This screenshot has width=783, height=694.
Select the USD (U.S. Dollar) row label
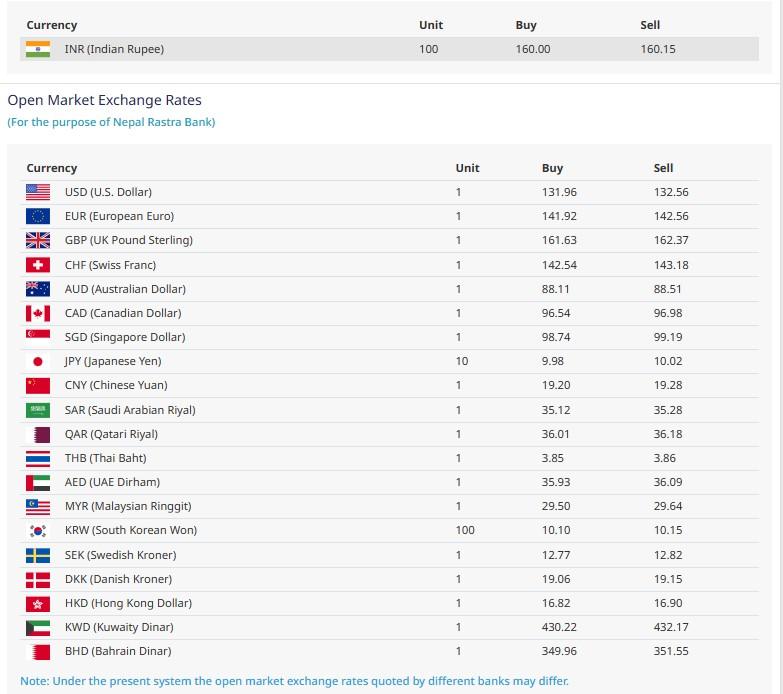(x=108, y=192)
